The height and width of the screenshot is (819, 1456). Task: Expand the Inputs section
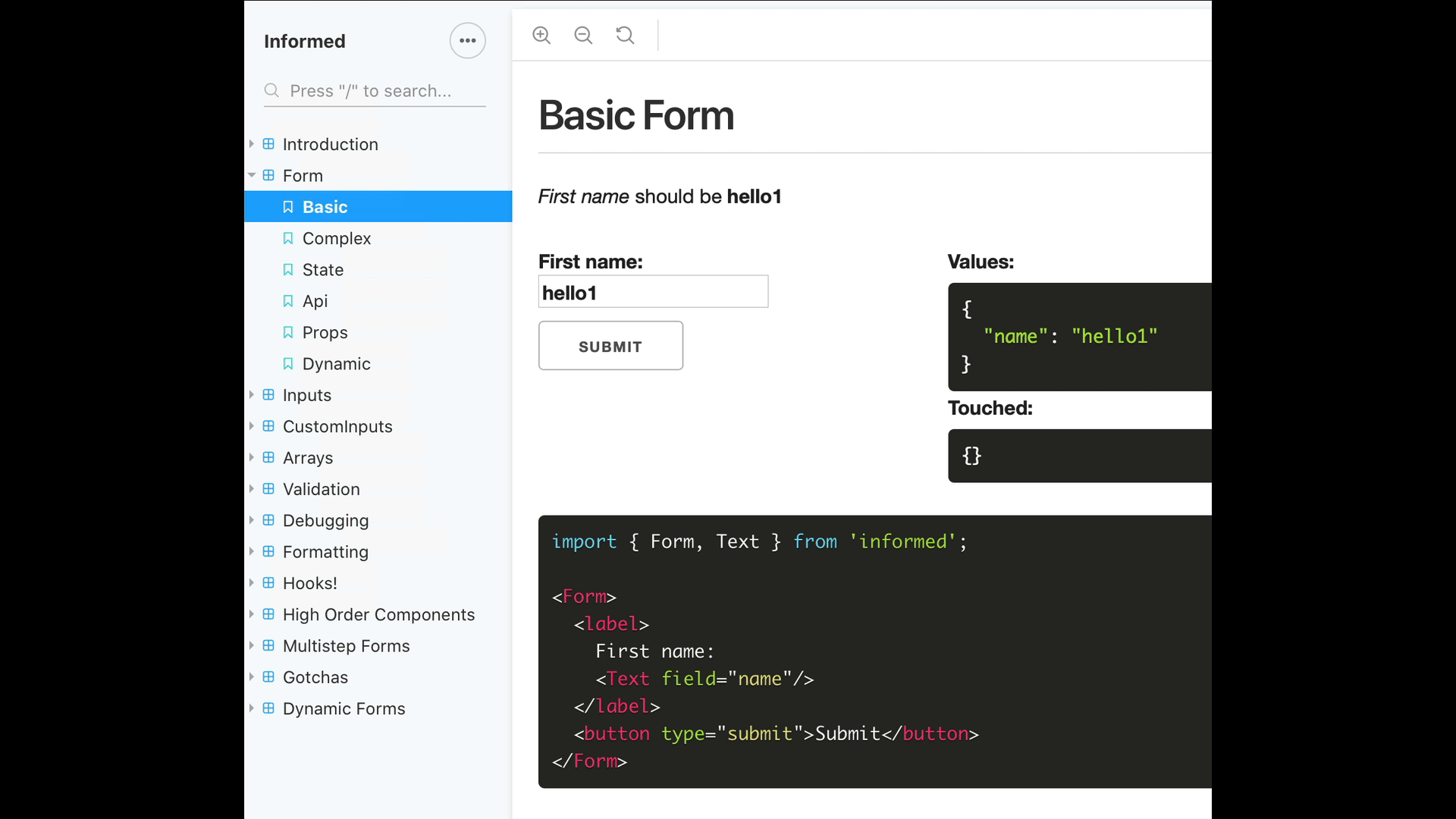[253, 394]
